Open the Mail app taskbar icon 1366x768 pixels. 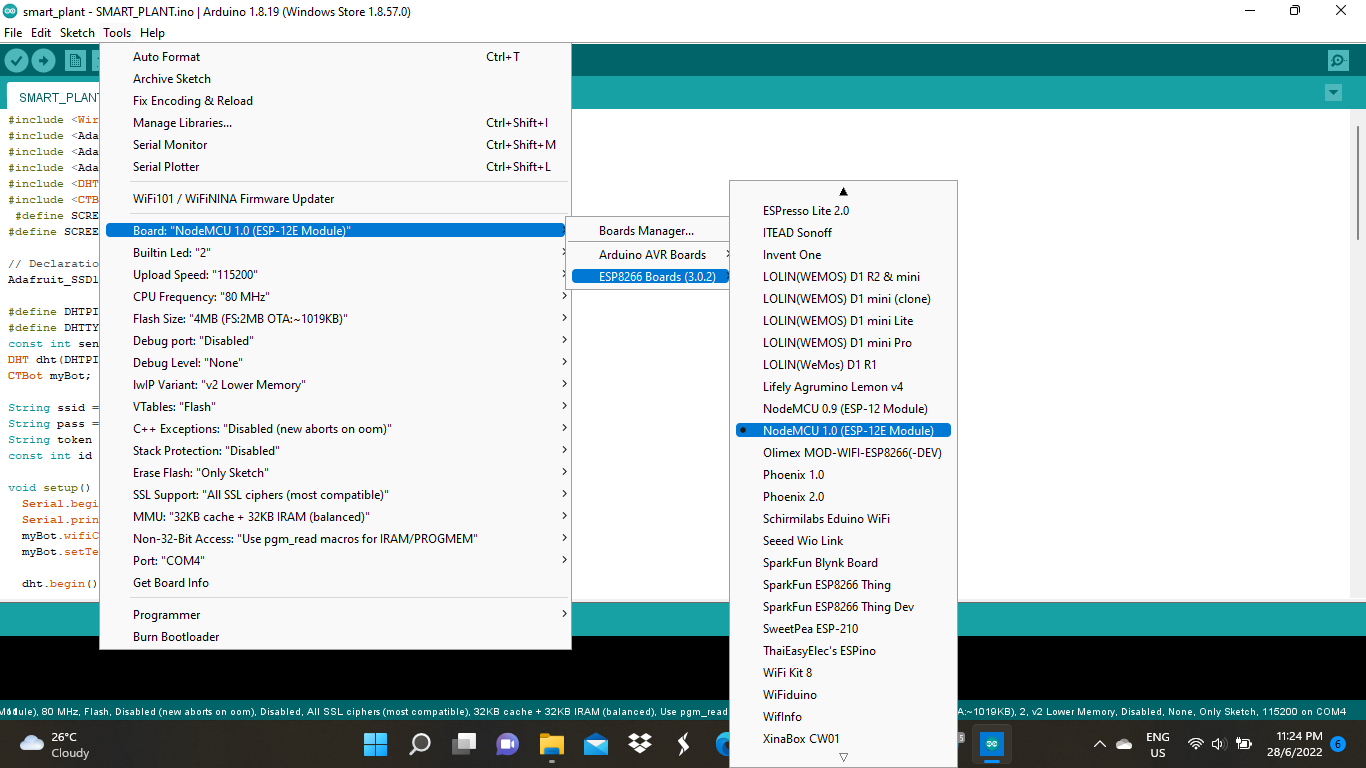pyautogui.click(x=596, y=744)
